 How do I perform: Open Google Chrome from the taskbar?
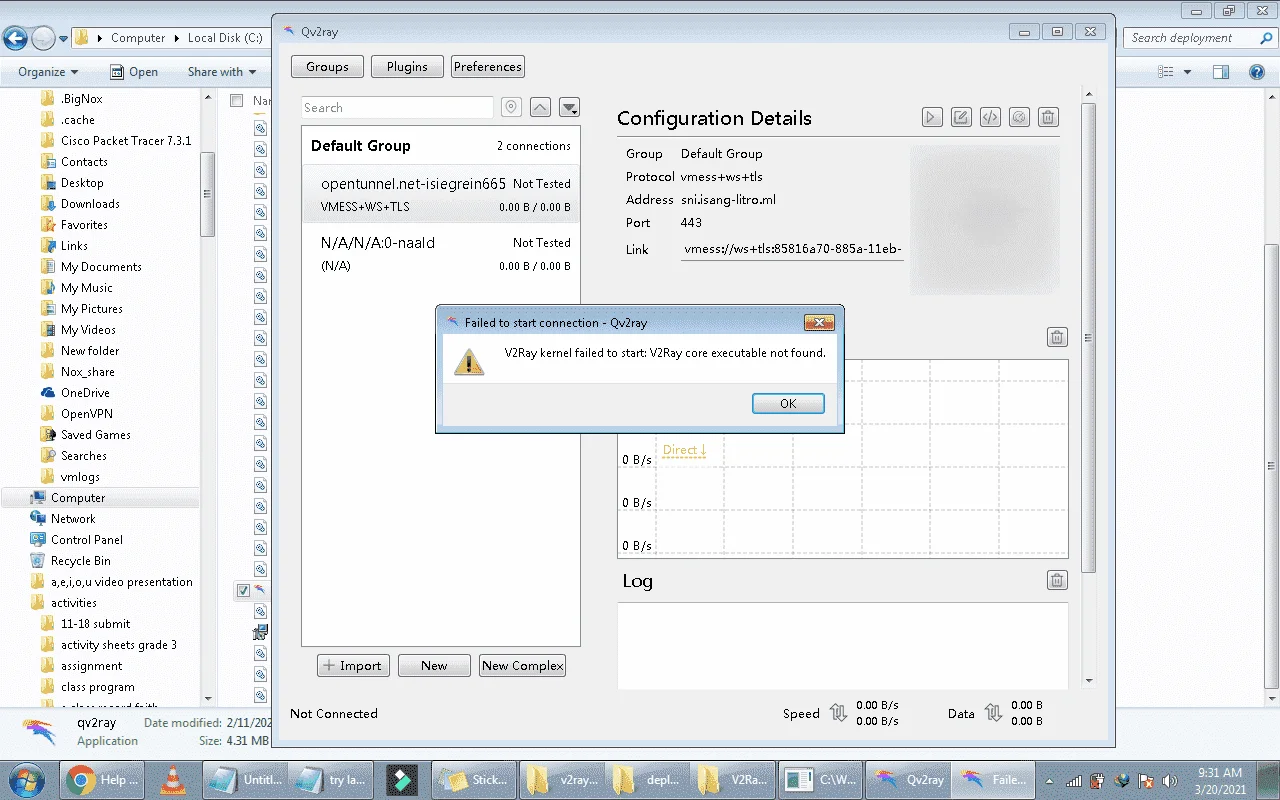coord(104,780)
